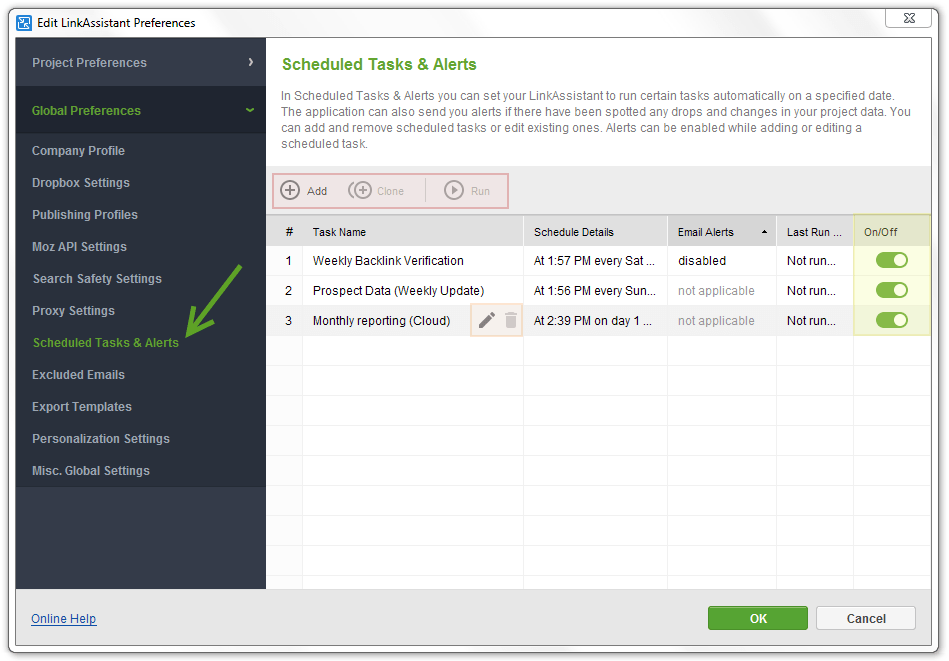This screenshot has height=661, width=949.
Task: Open Excluded Emails section
Action: tap(78, 375)
